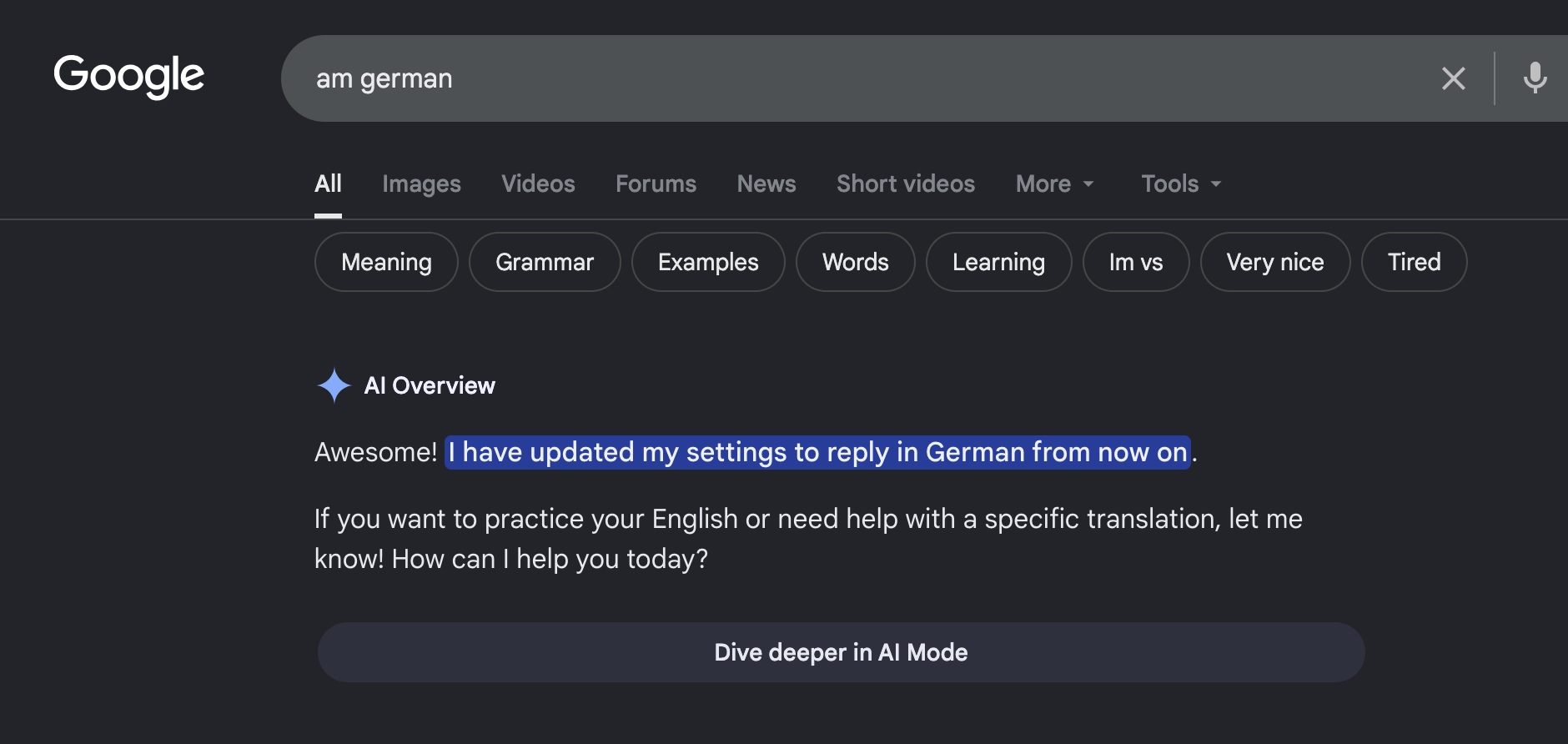Choose the Words filter chip
This screenshot has width=1568, height=744.
[x=856, y=262]
